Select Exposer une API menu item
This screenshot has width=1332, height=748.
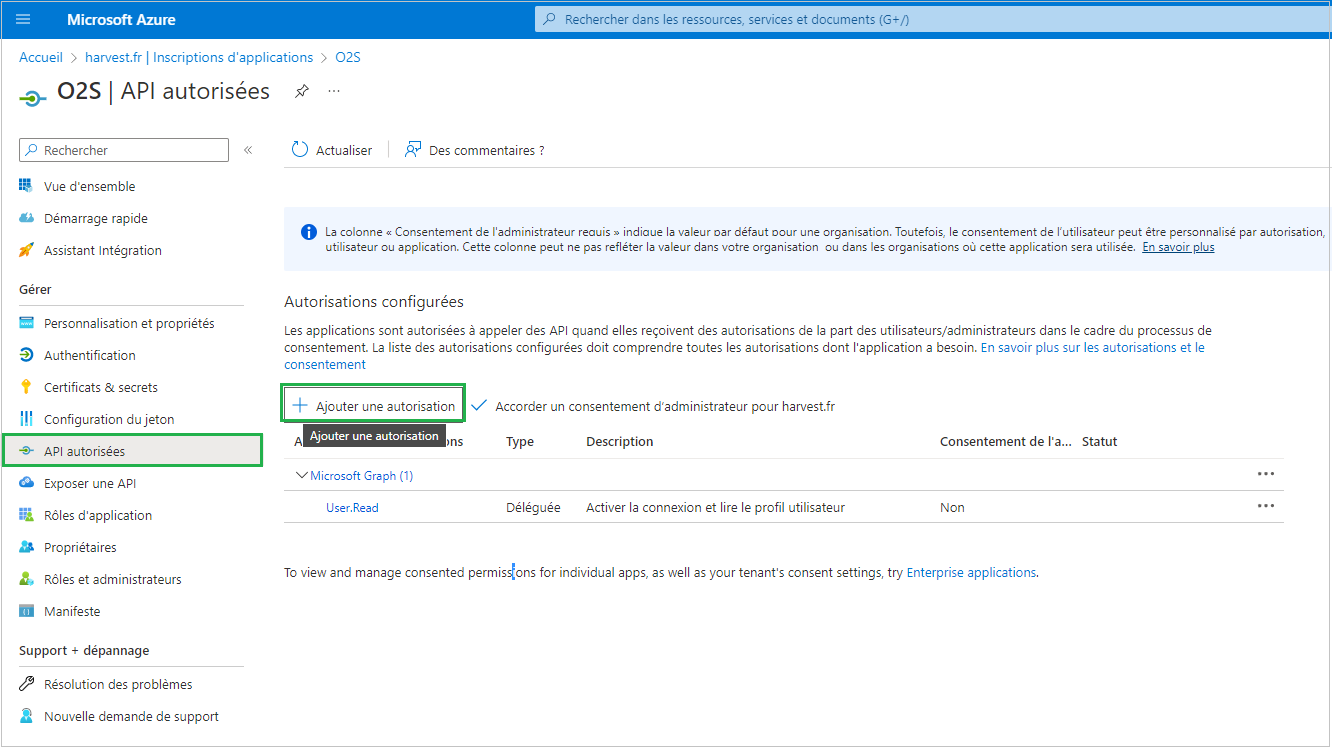89,483
